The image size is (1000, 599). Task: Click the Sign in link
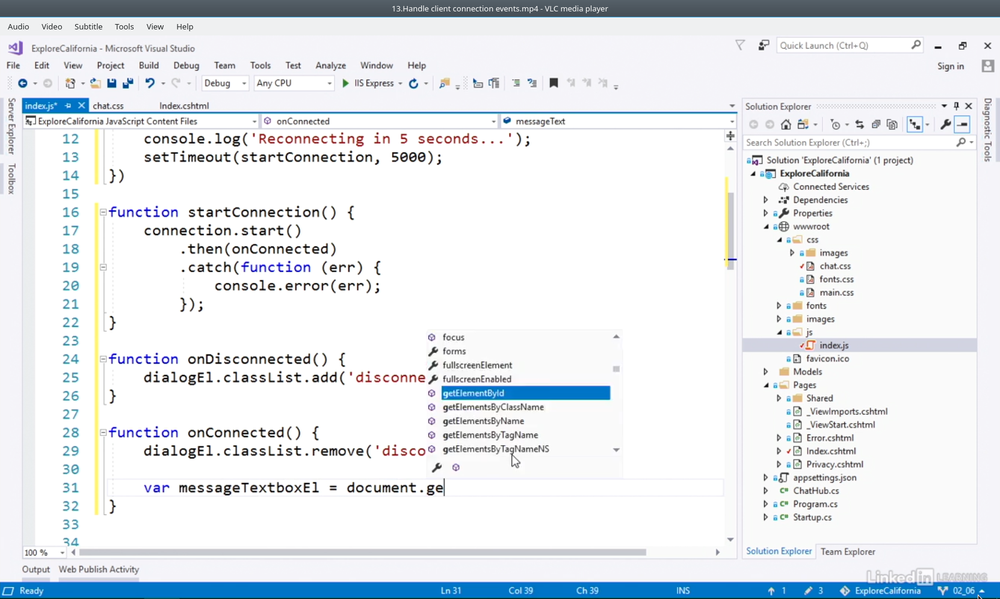[x=950, y=66]
